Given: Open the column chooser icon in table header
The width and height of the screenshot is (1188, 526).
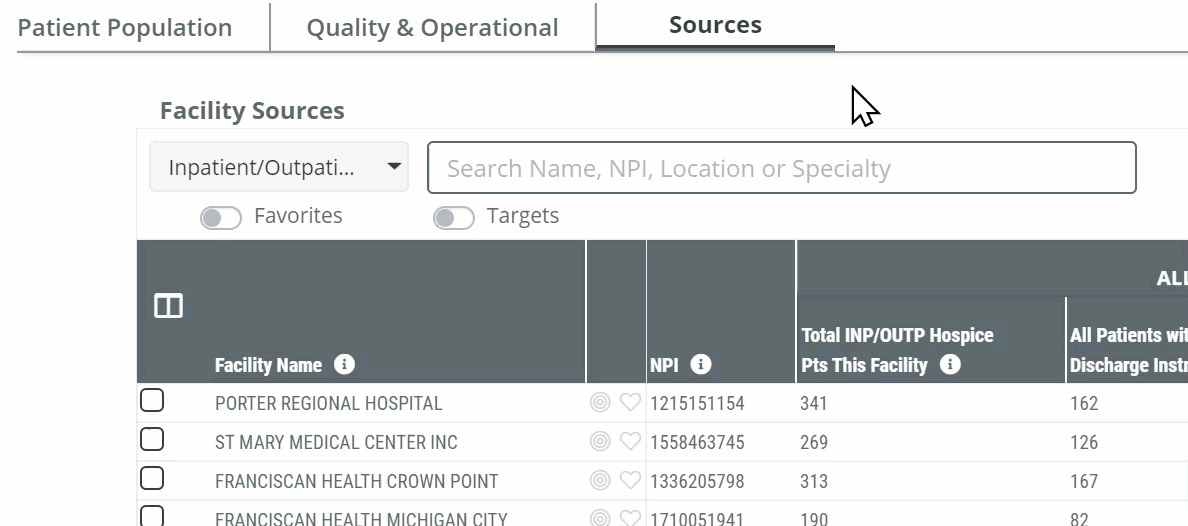Looking at the screenshot, I should pyautogui.click(x=168, y=306).
